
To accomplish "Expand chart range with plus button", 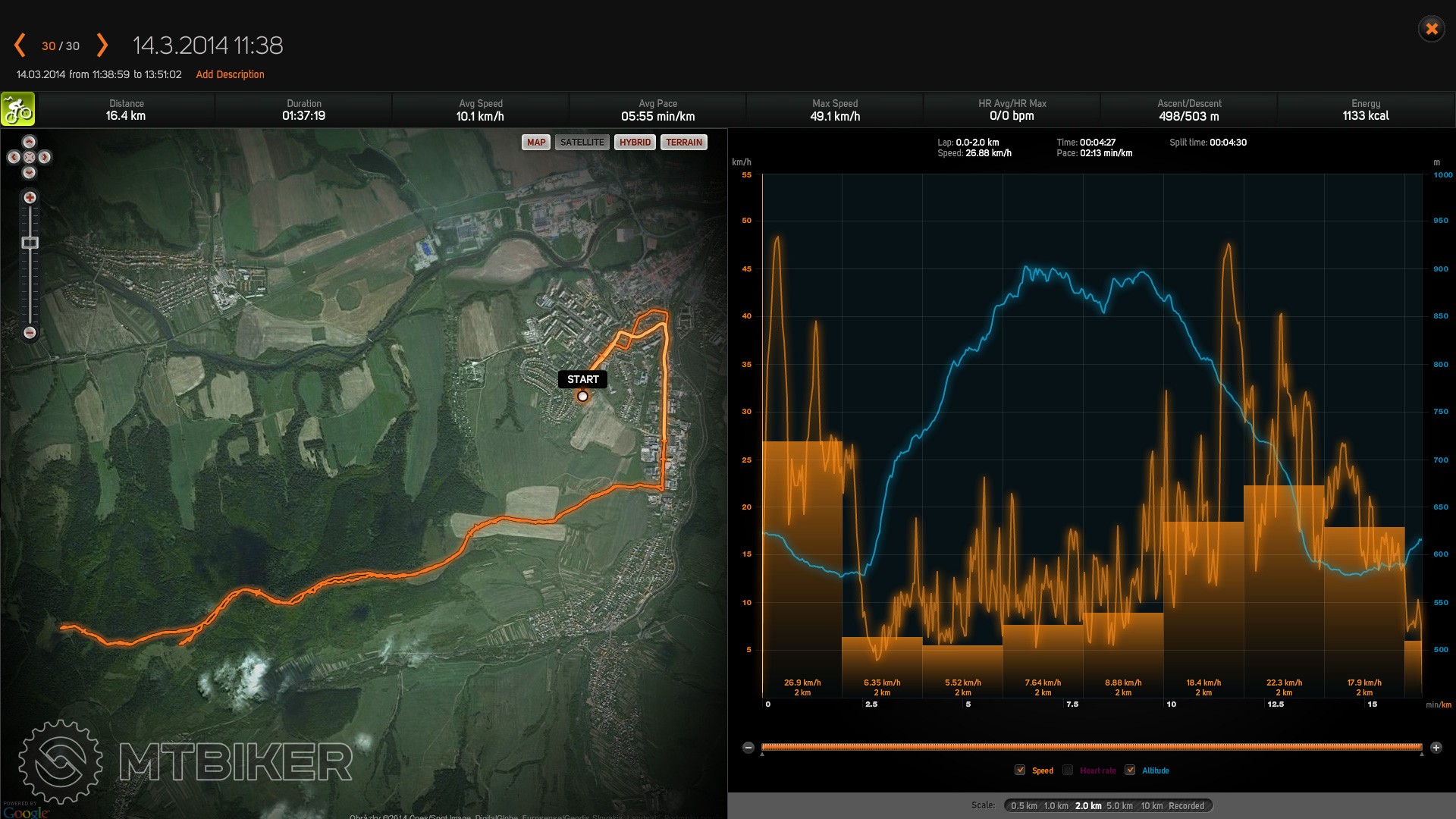I will [1436, 748].
